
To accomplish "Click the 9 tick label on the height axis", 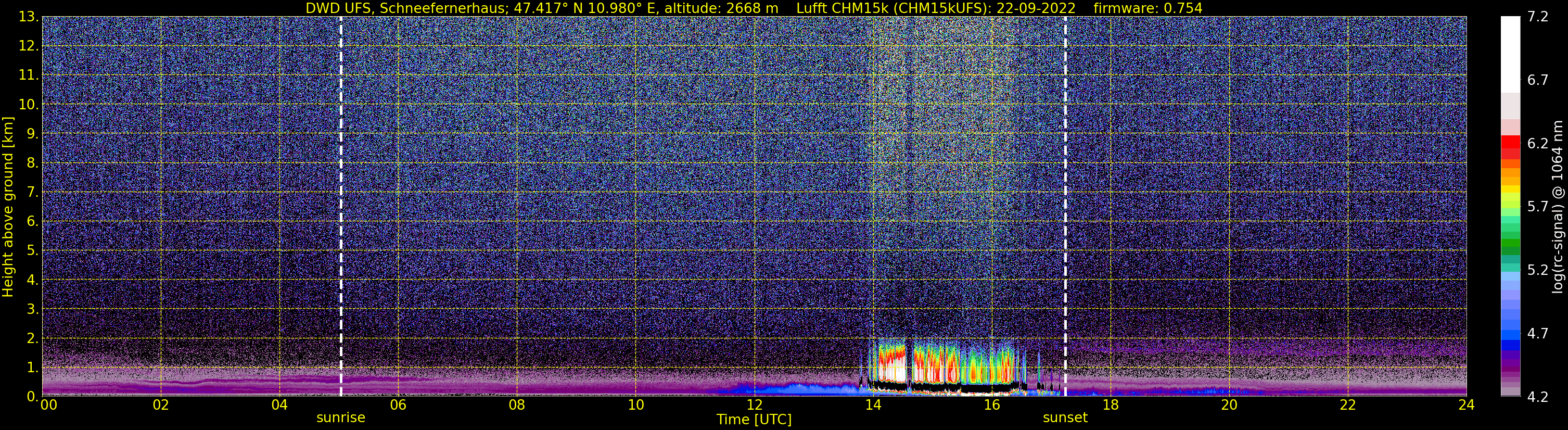I will (33, 133).
